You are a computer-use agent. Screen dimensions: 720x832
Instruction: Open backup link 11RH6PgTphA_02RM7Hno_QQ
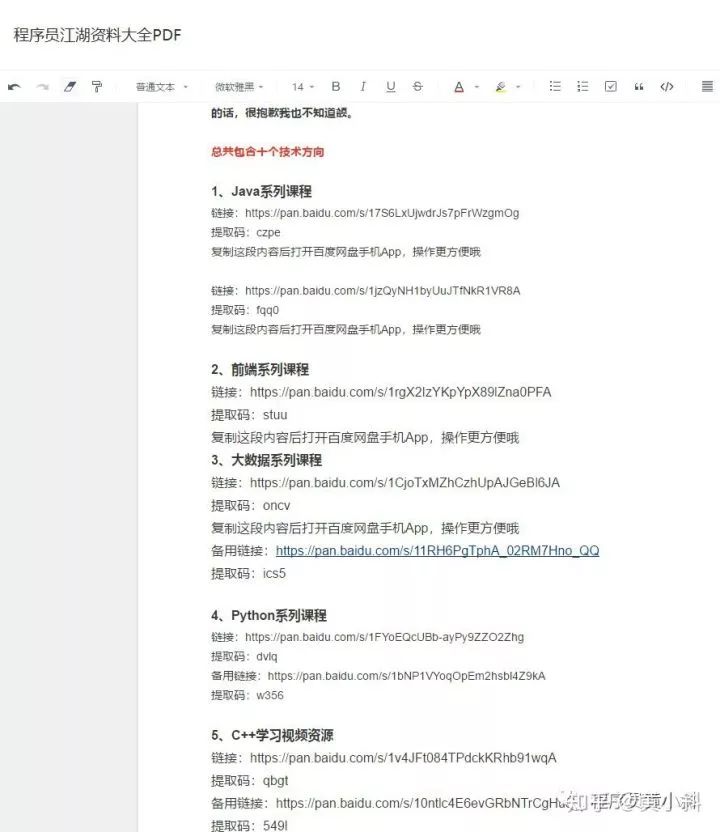point(438,551)
